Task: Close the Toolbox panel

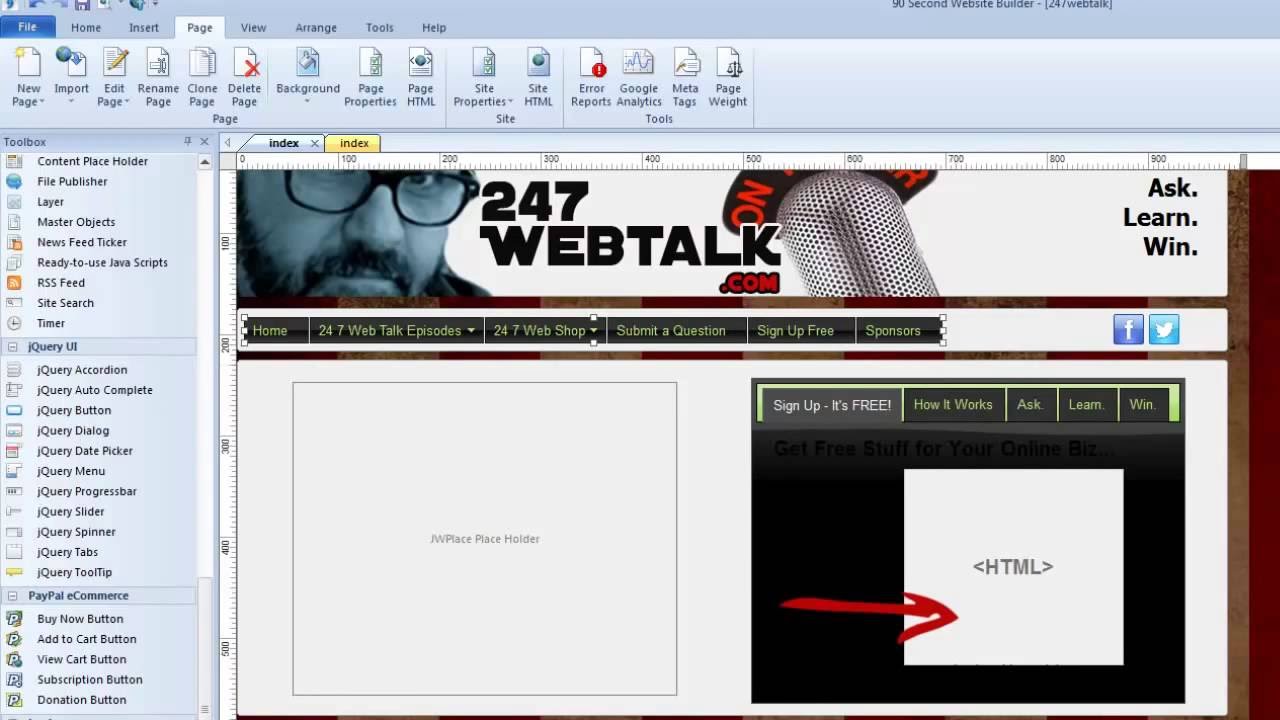Action: tap(205, 142)
